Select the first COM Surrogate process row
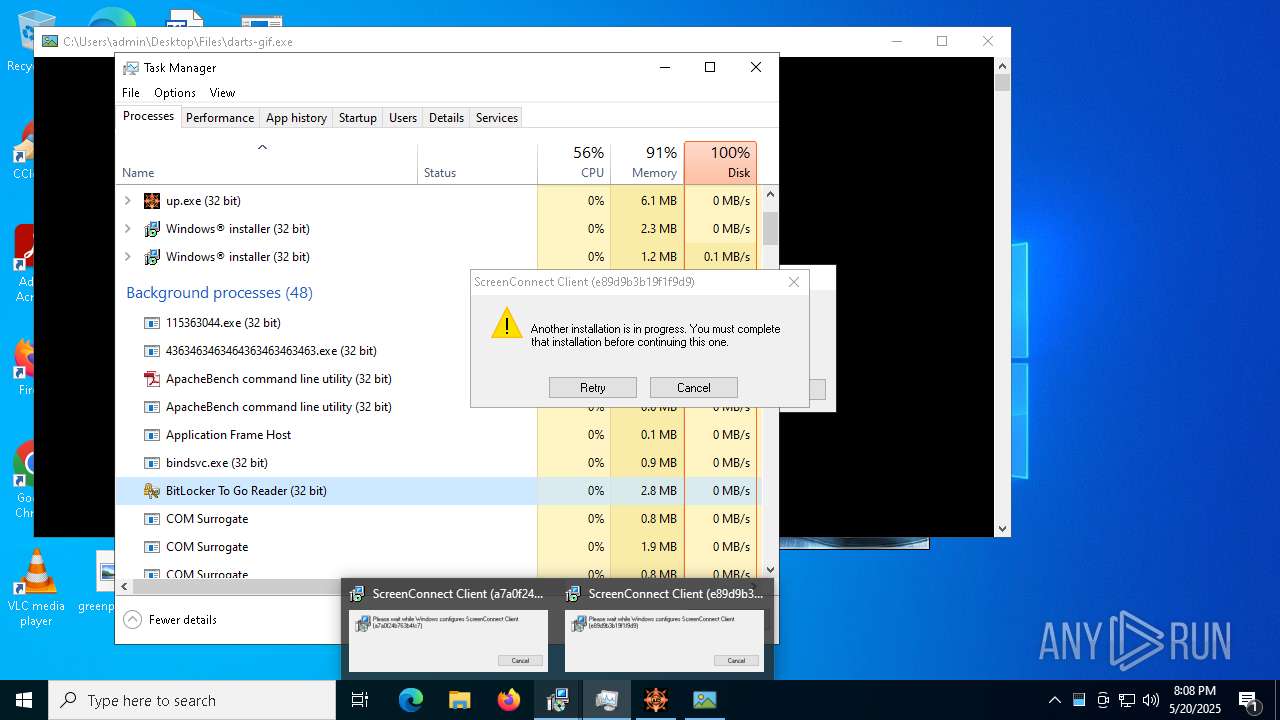 tap(436, 519)
